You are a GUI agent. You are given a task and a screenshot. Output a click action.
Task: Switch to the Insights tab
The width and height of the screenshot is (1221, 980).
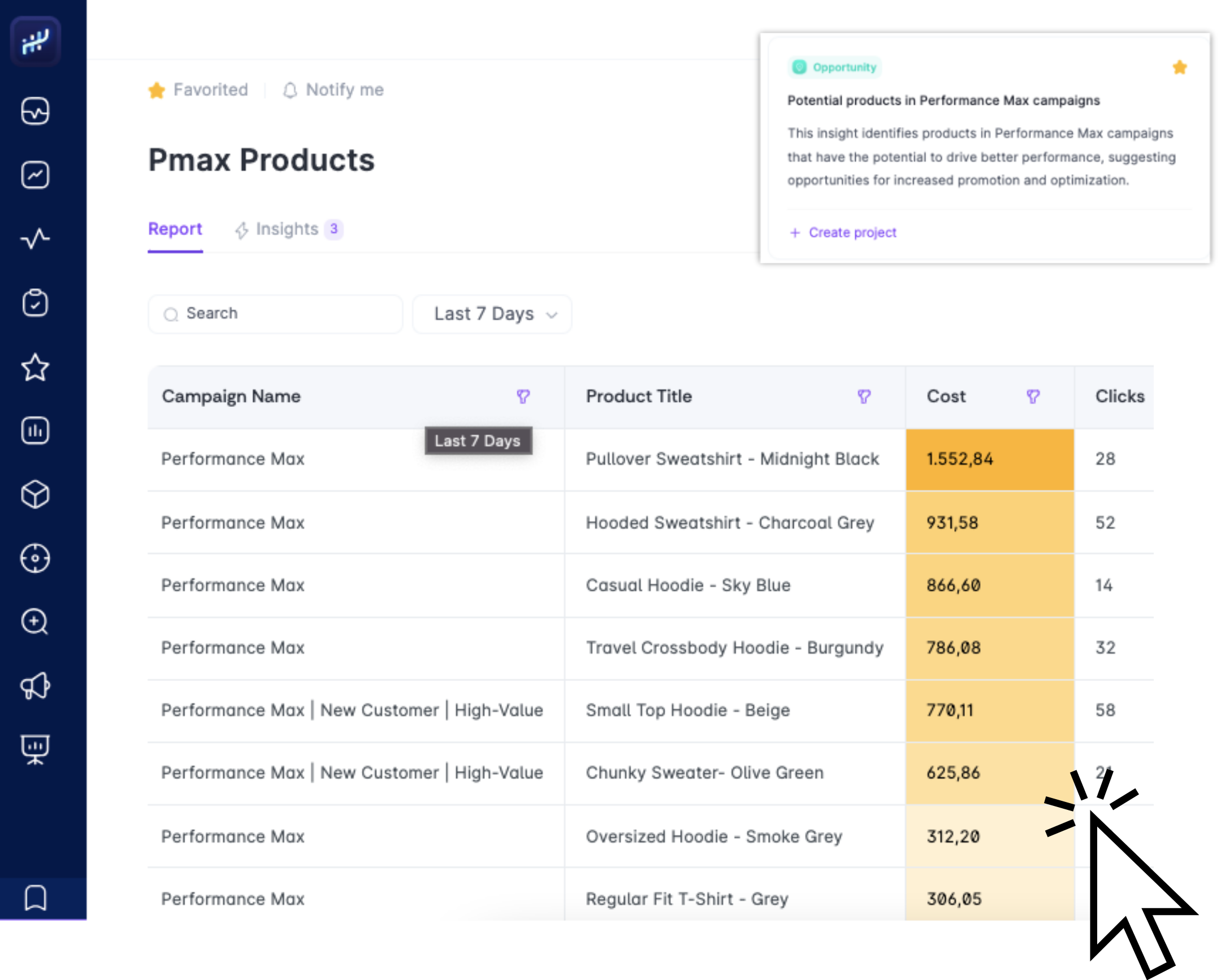[288, 229]
